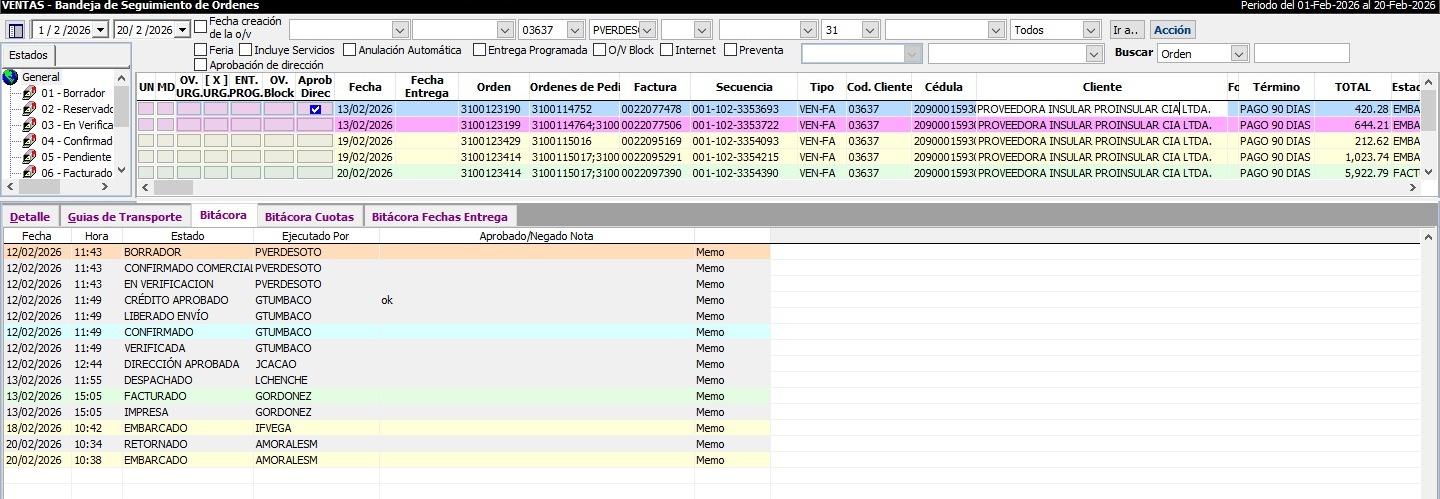Enable the Feria checkbox
Image resolution: width=1440 pixels, height=499 pixels.
[x=201, y=50]
